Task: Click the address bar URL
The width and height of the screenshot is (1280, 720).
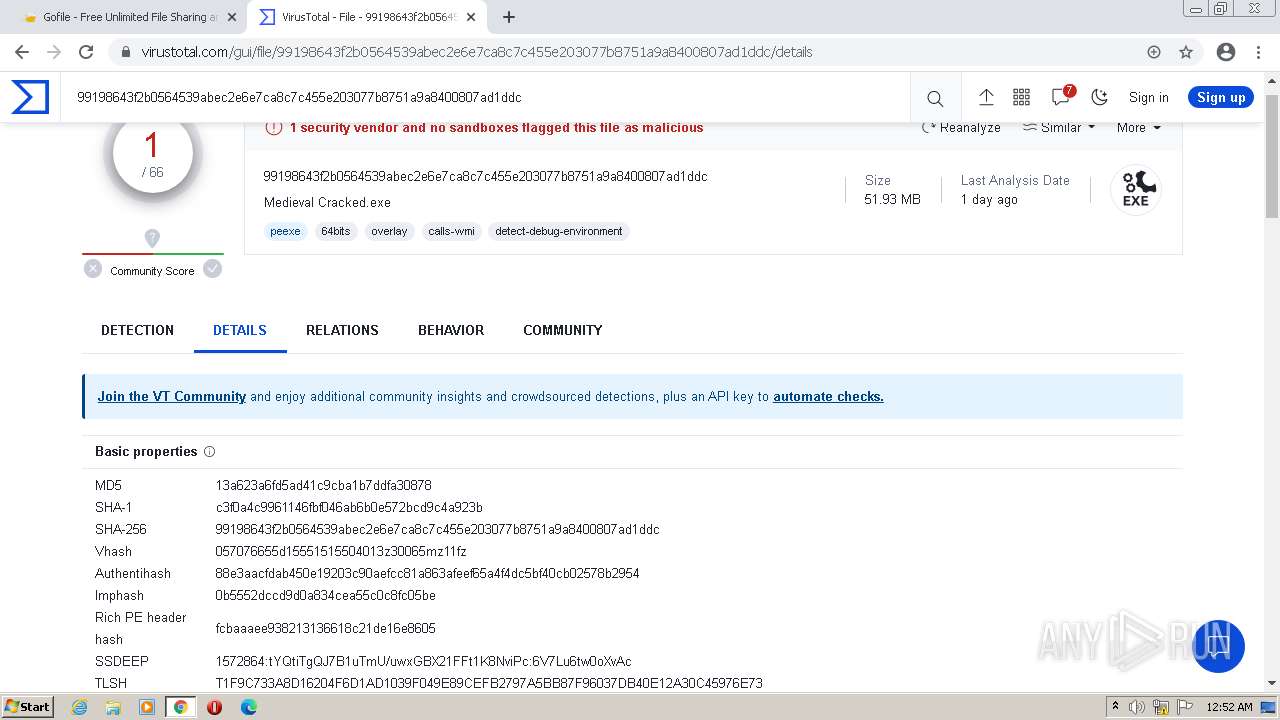Action: (x=477, y=52)
